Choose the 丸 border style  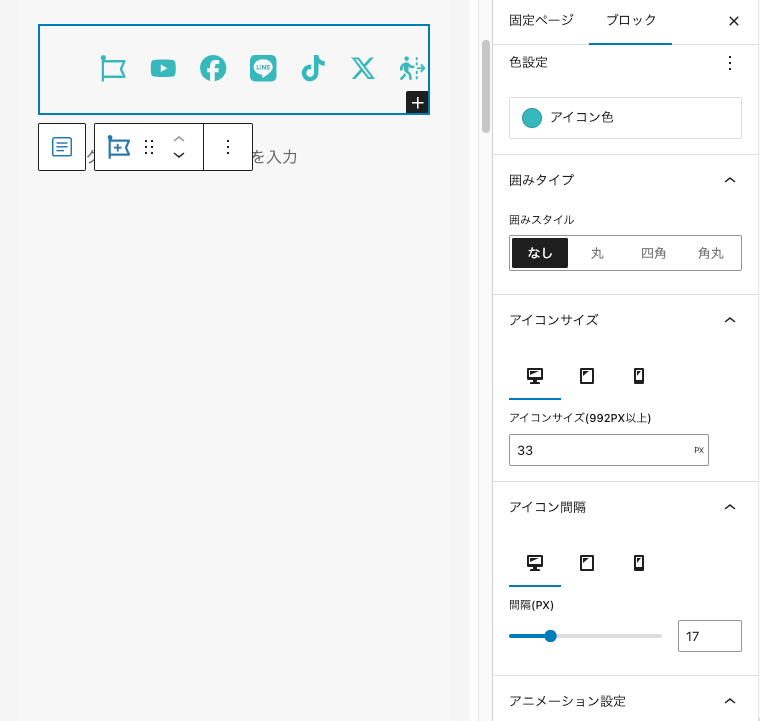coord(597,253)
